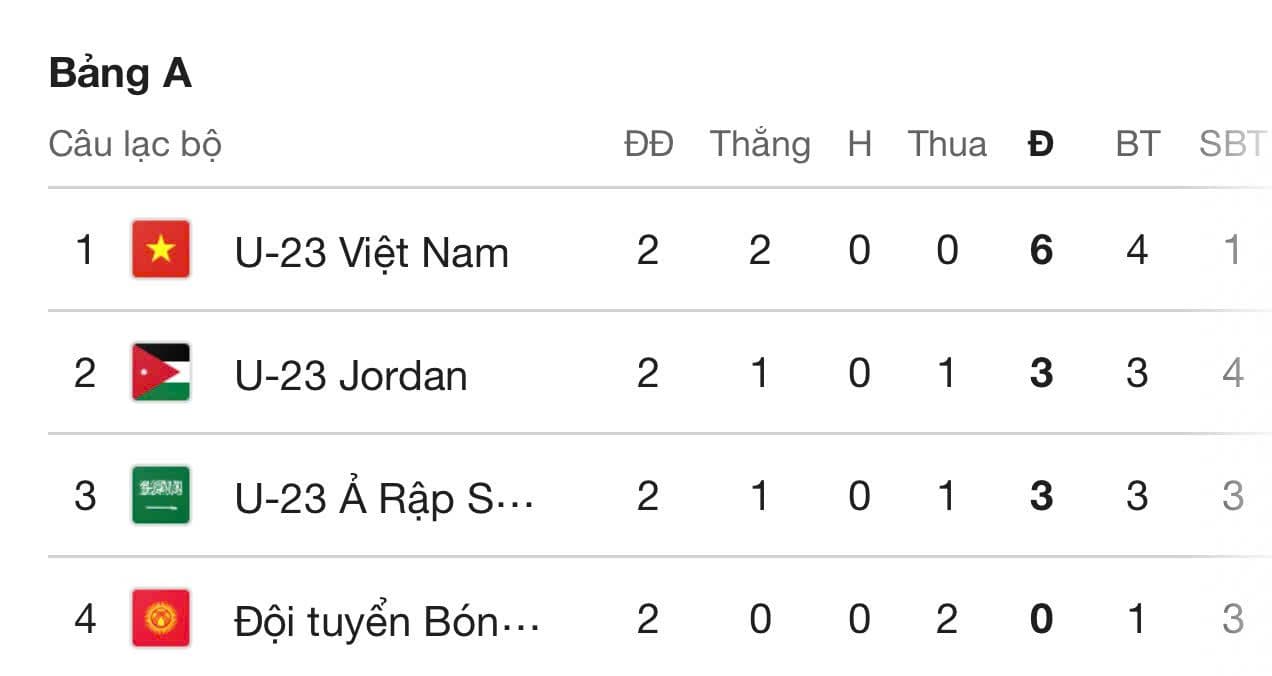Click rank number 2 beside Jordan
This screenshot has height=676, width=1272.
pyautogui.click(x=85, y=373)
